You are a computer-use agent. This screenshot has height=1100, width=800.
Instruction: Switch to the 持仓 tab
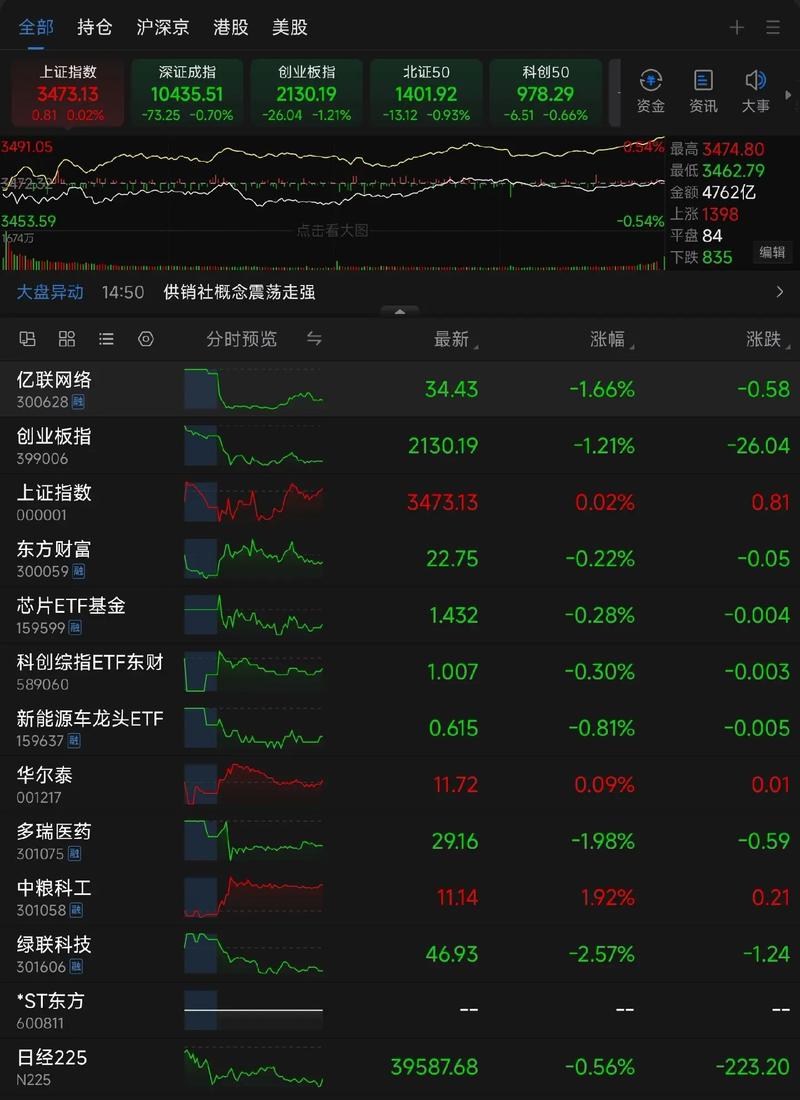[x=95, y=27]
